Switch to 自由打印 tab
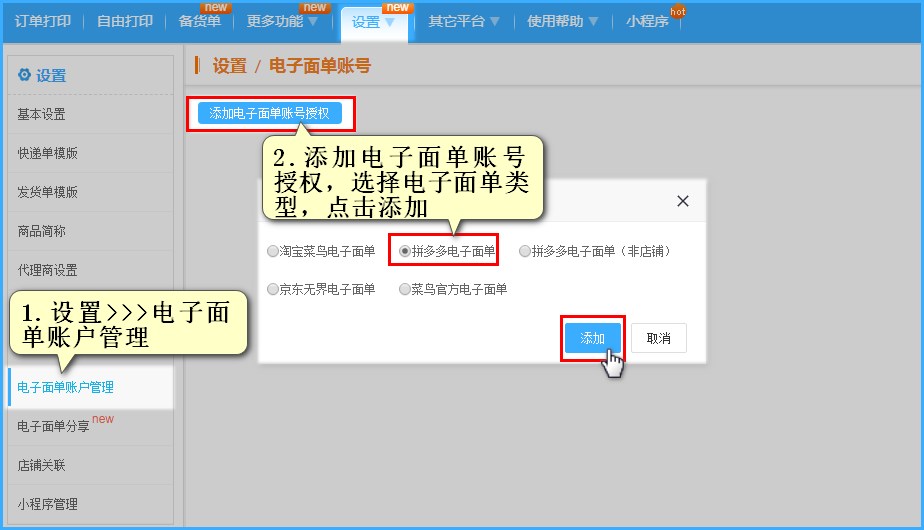This screenshot has height=530, width=924. click(125, 21)
